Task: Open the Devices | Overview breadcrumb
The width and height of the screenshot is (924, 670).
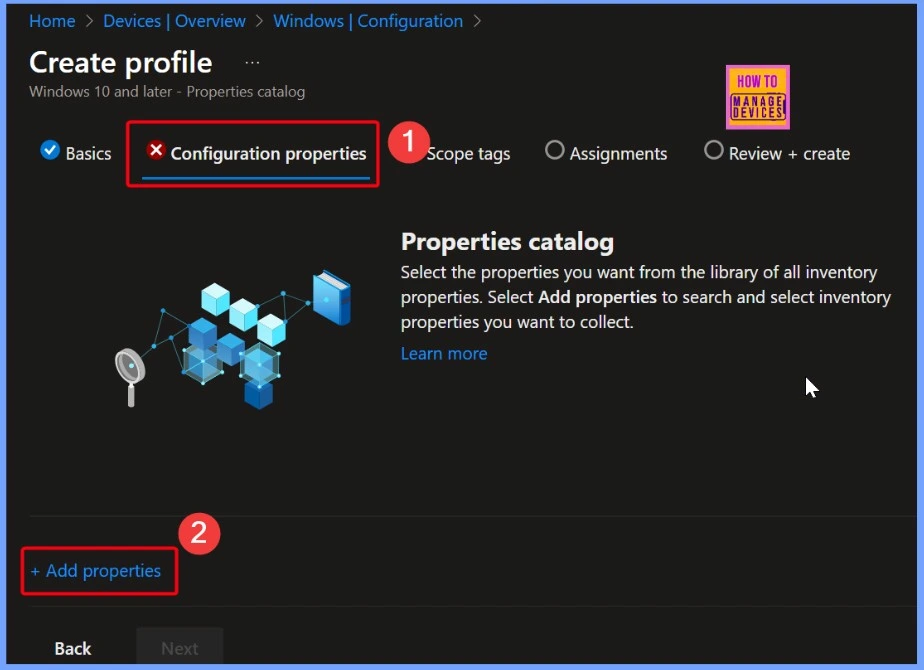Action: 174,21
